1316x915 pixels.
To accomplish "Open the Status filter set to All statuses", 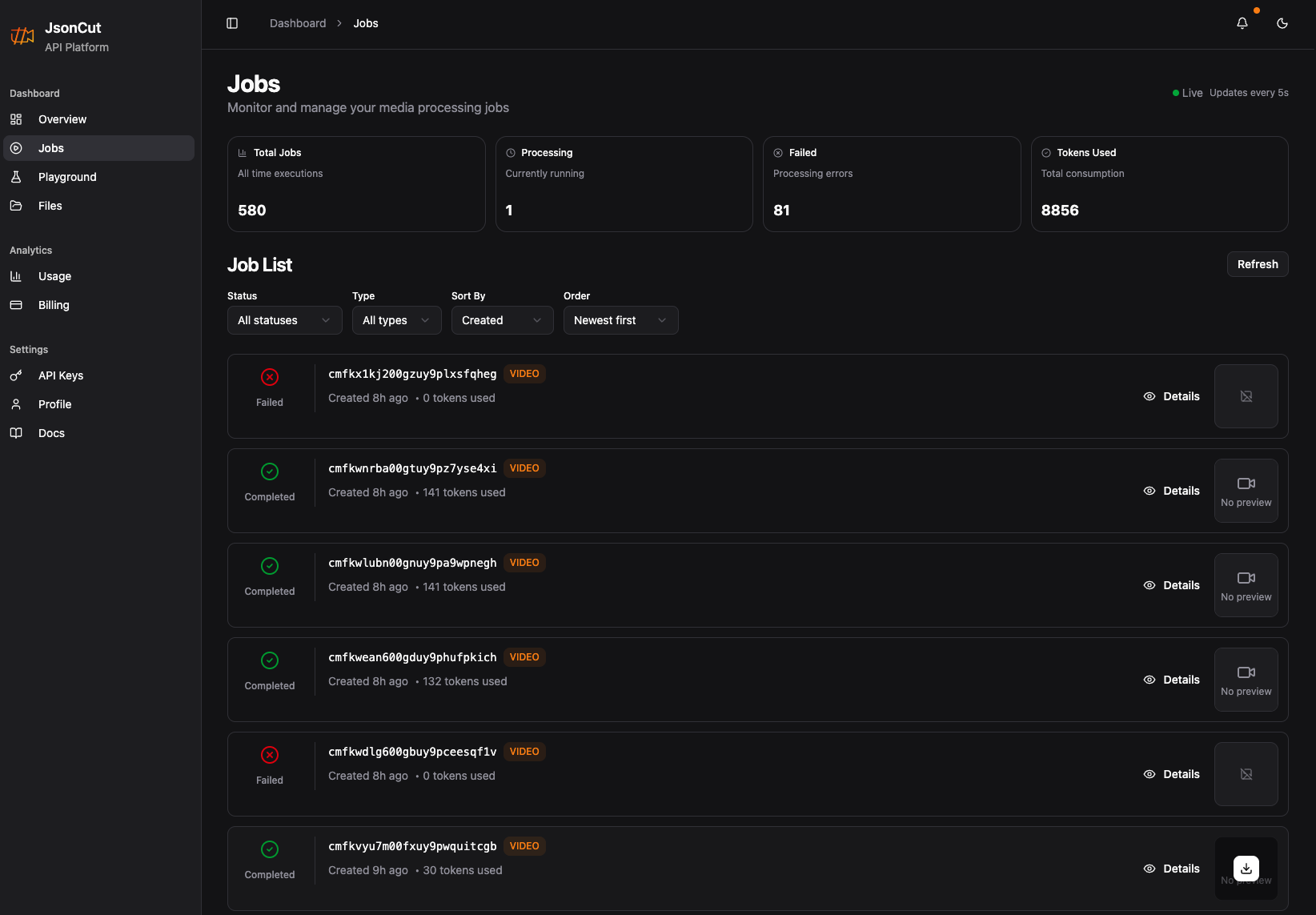I will point(284,319).
